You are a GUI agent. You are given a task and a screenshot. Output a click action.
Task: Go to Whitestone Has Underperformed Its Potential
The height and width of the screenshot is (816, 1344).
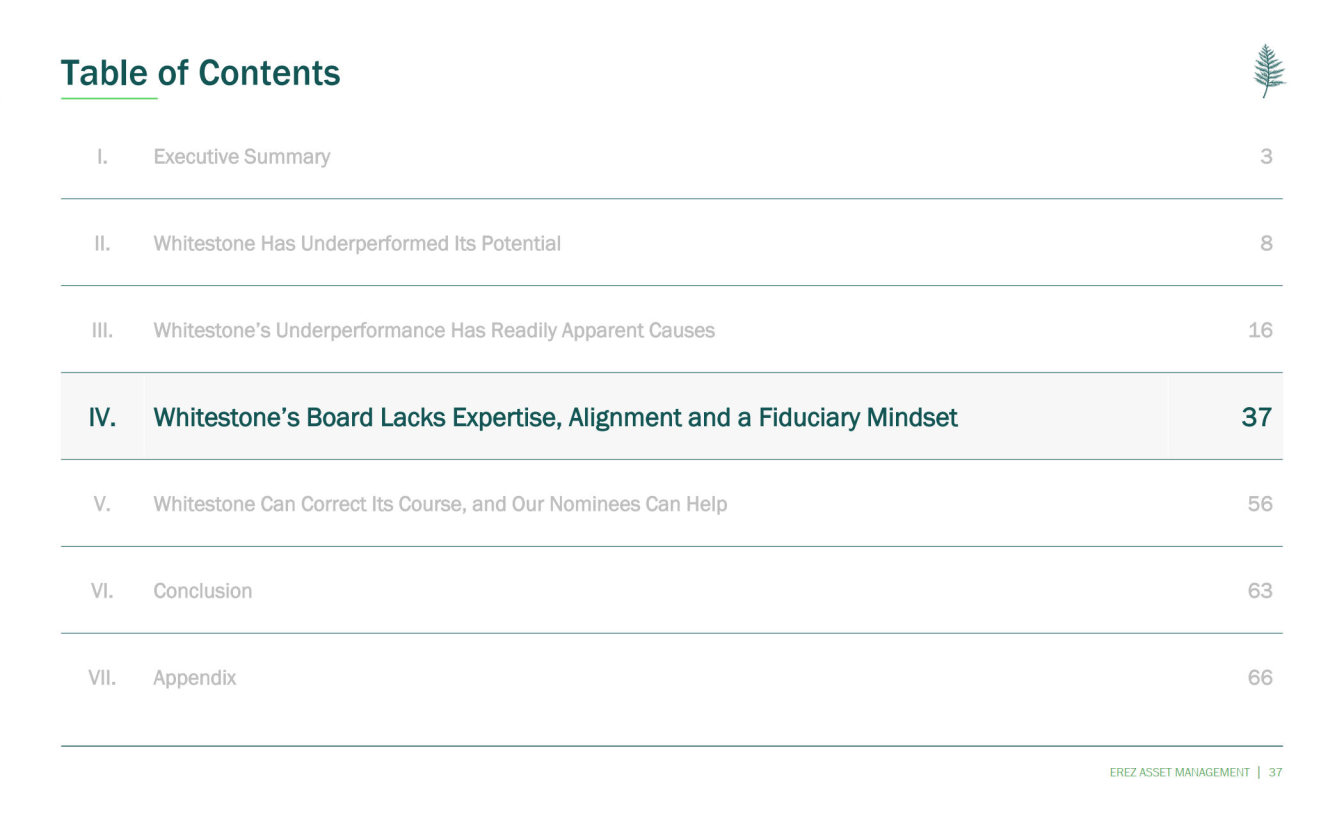click(356, 244)
